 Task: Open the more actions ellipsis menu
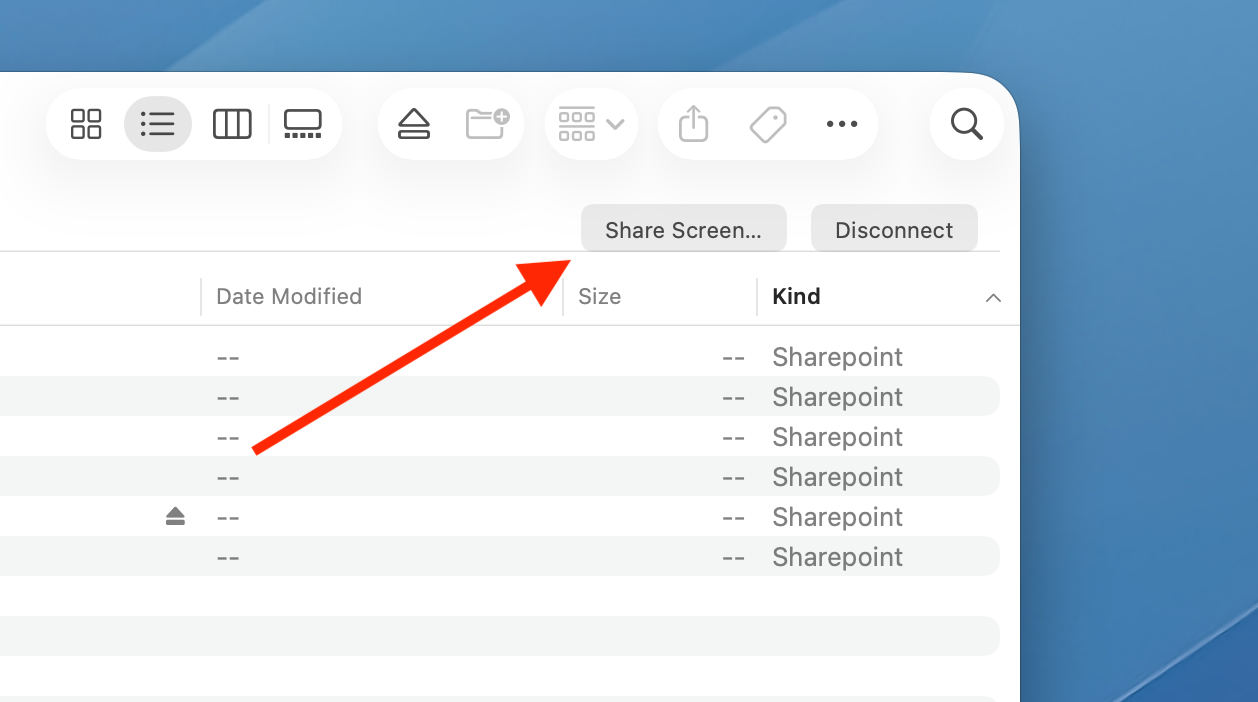841,125
